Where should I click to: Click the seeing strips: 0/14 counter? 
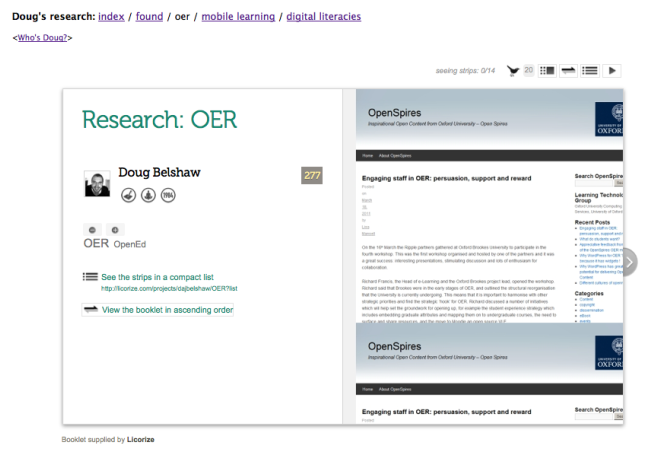click(465, 71)
